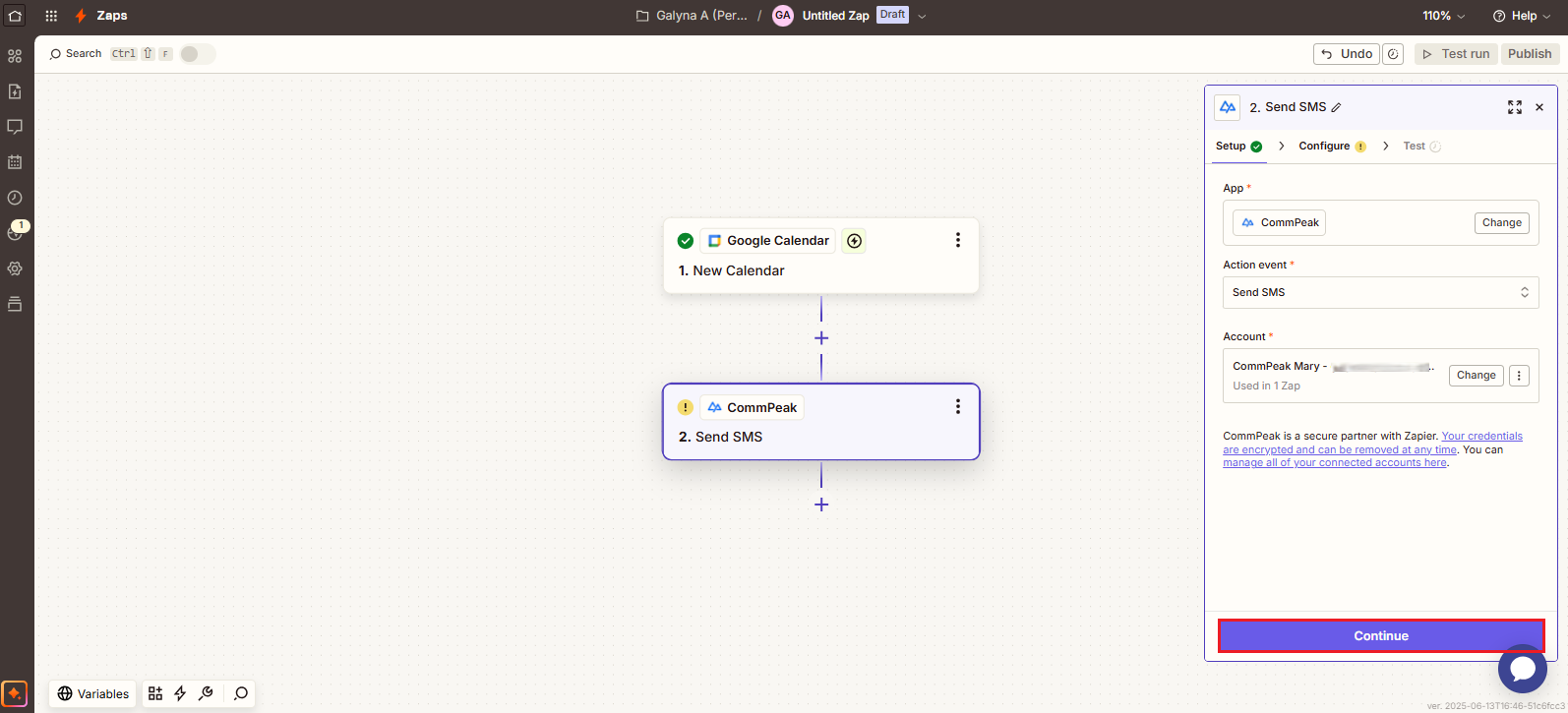Click the orange Zaps lightning logo
Screen dimensions: 1568x713
pyautogui.click(x=81, y=16)
